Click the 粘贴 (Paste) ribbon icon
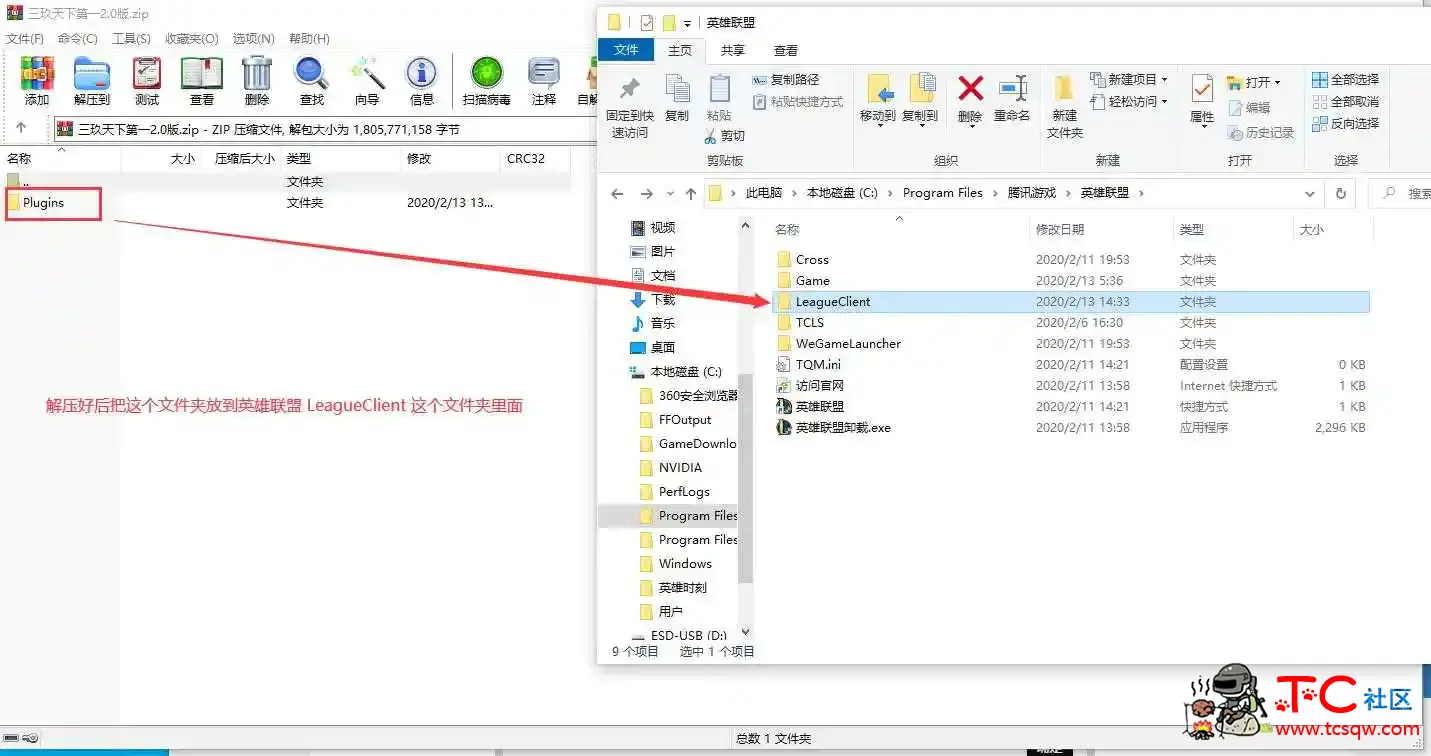This screenshot has height=756, width=1431. 719,98
